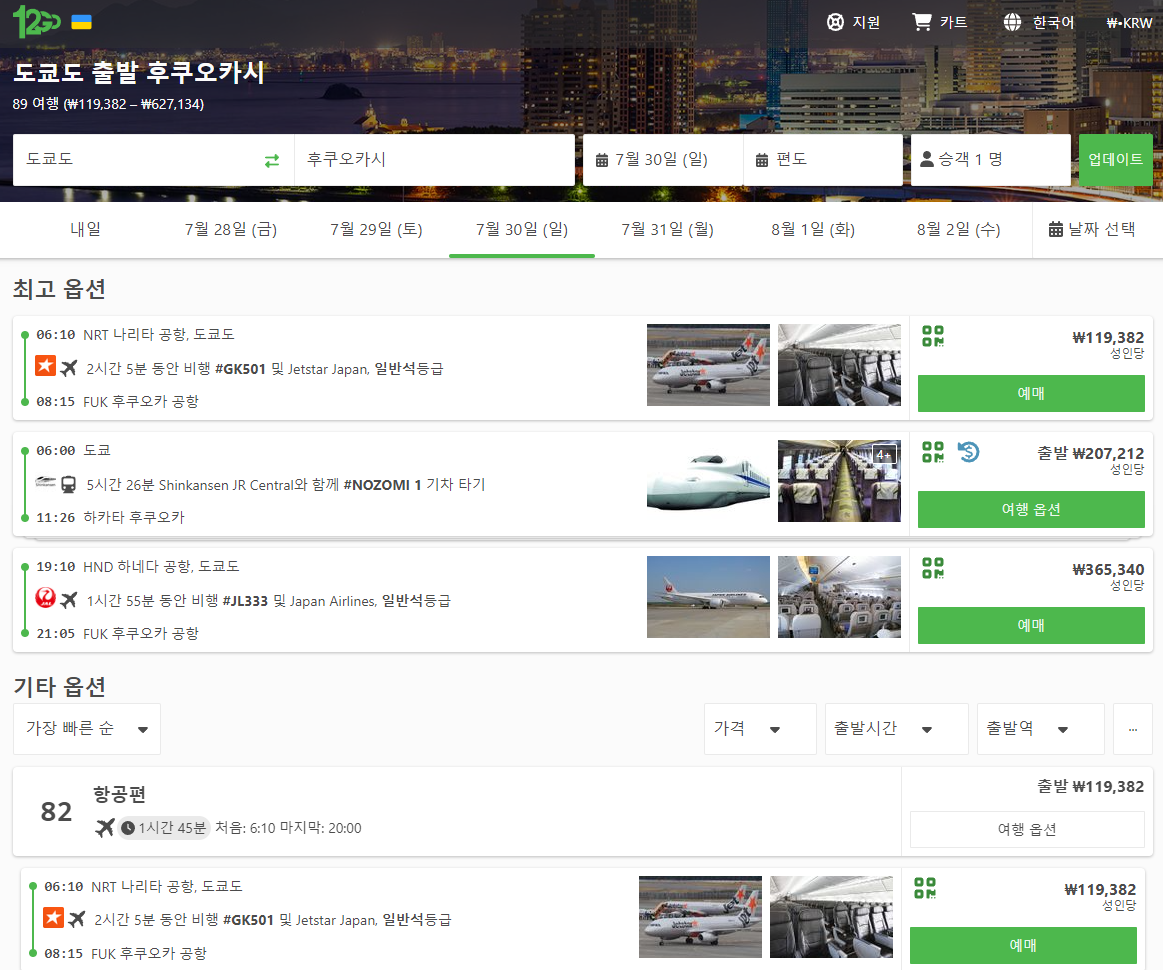Image resolution: width=1163 pixels, height=970 pixels.
Task: Click airplane icon in 항공편 group
Action: pos(105,828)
